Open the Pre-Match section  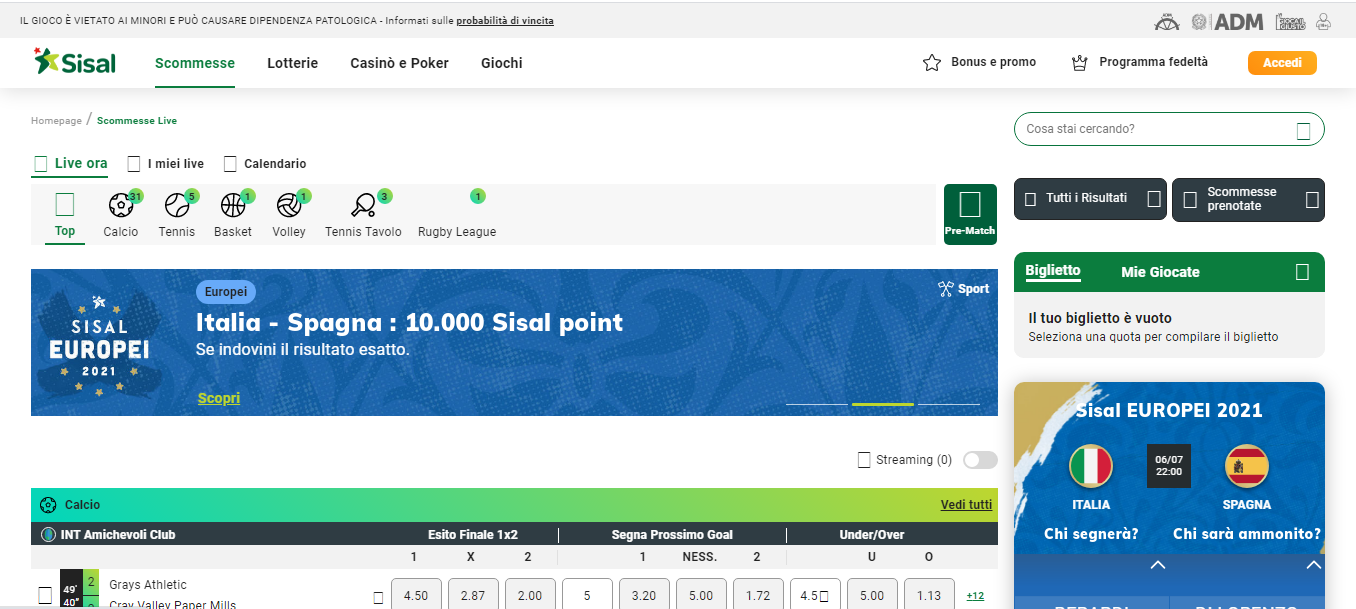970,214
